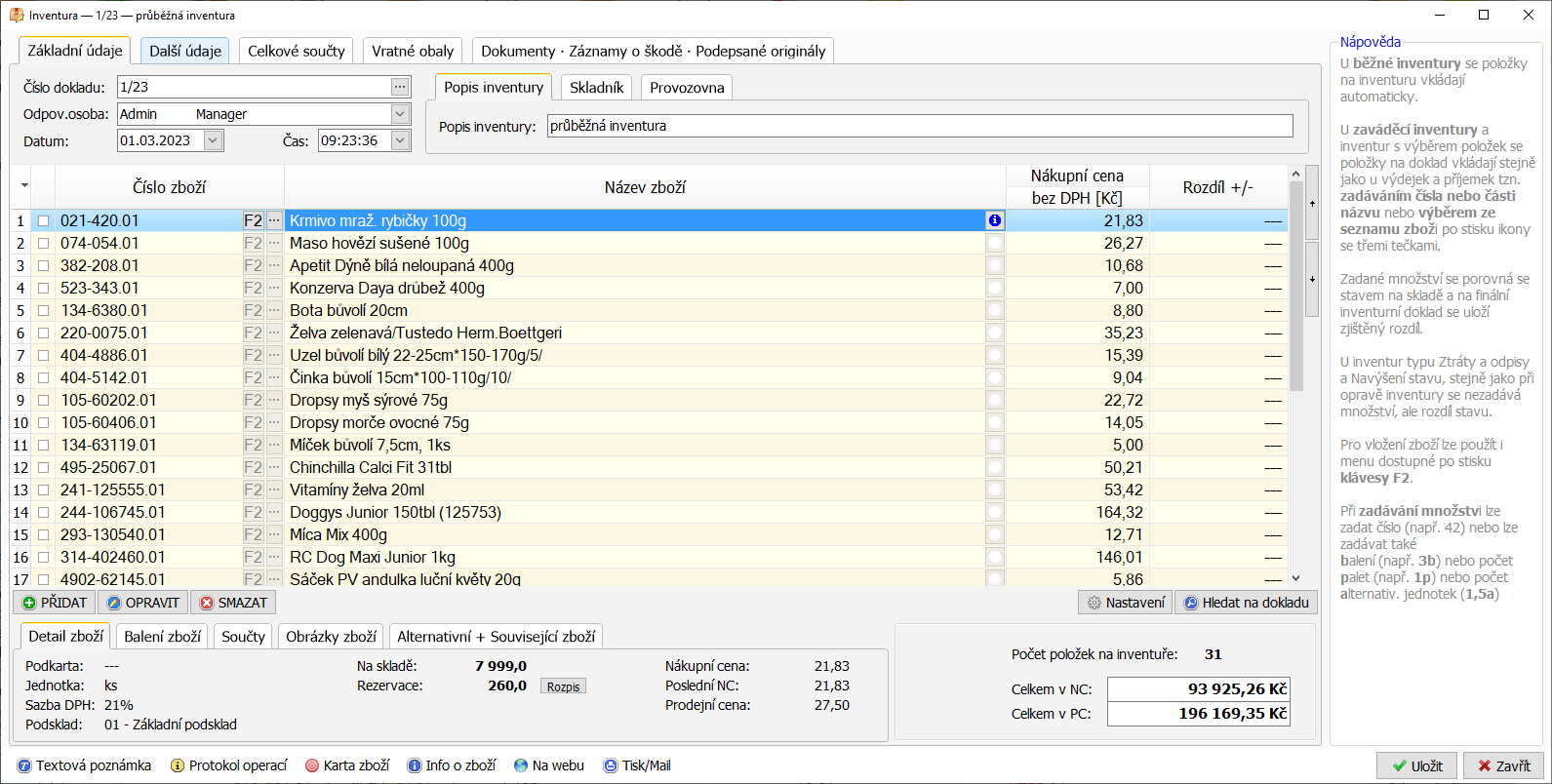
Task: Open the Tisk/Mail option
Action: (x=637, y=765)
